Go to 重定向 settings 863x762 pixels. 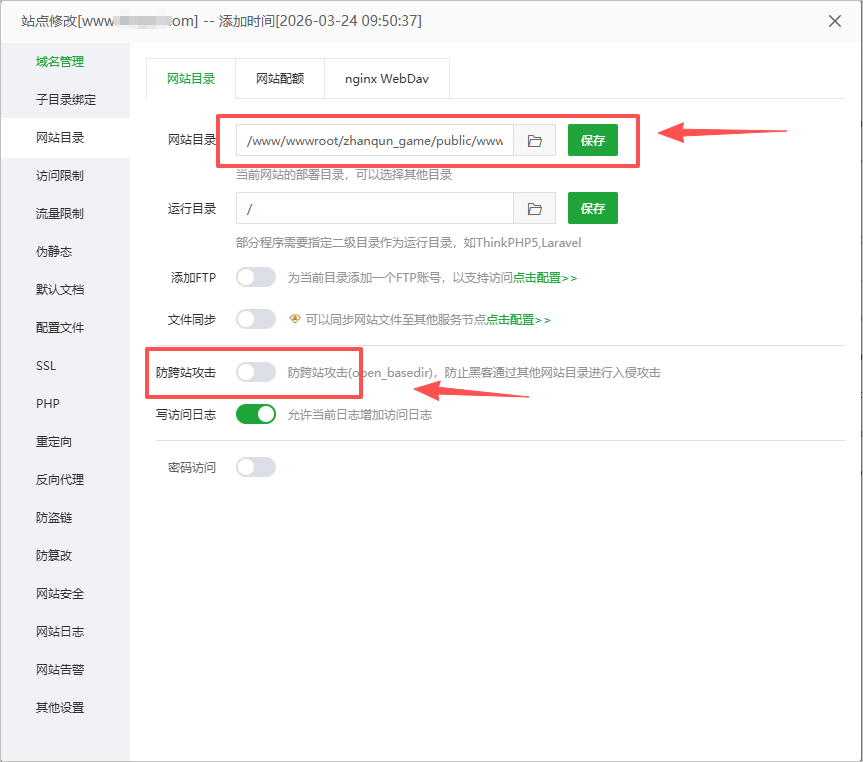coord(54,442)
